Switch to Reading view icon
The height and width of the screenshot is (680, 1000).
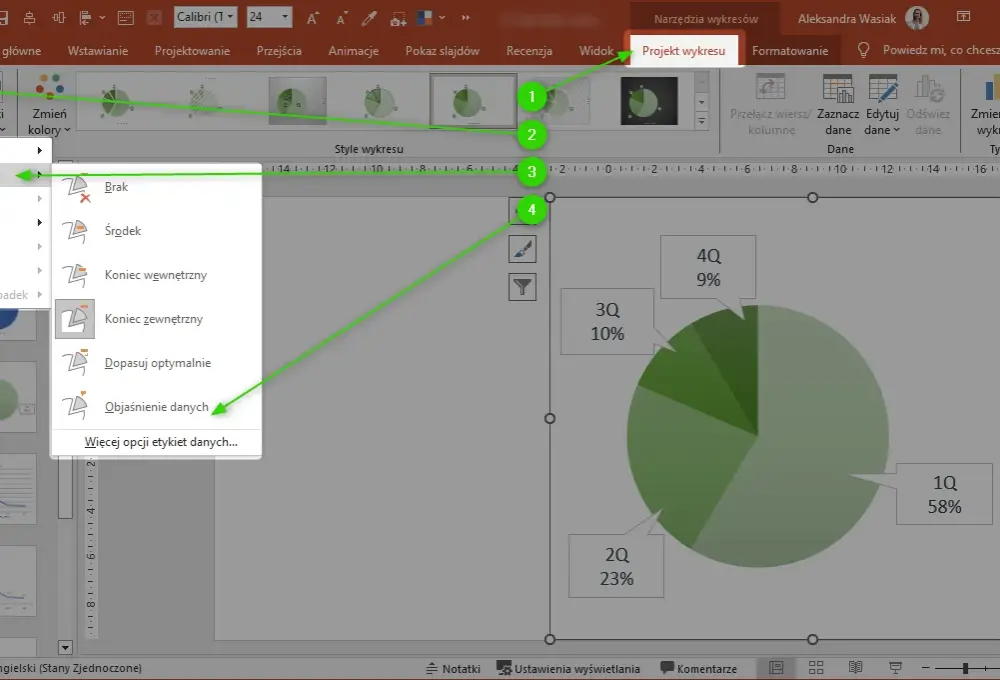coord(855,668)
